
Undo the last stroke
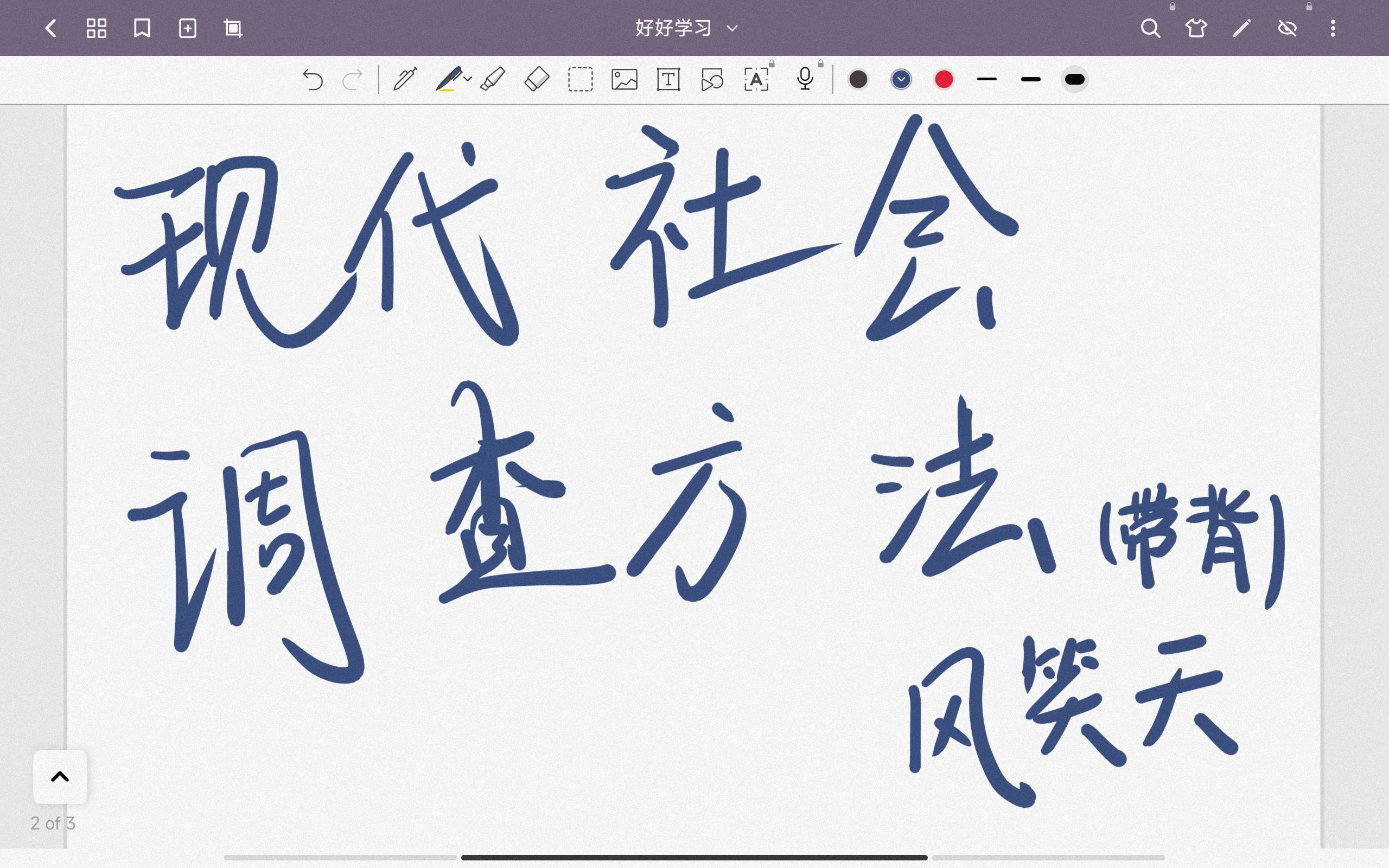tap(313, 80)
